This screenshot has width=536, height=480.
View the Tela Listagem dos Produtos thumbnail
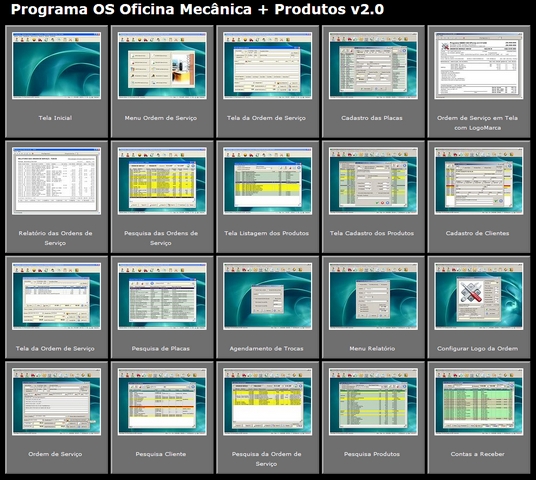click(268, 181)
